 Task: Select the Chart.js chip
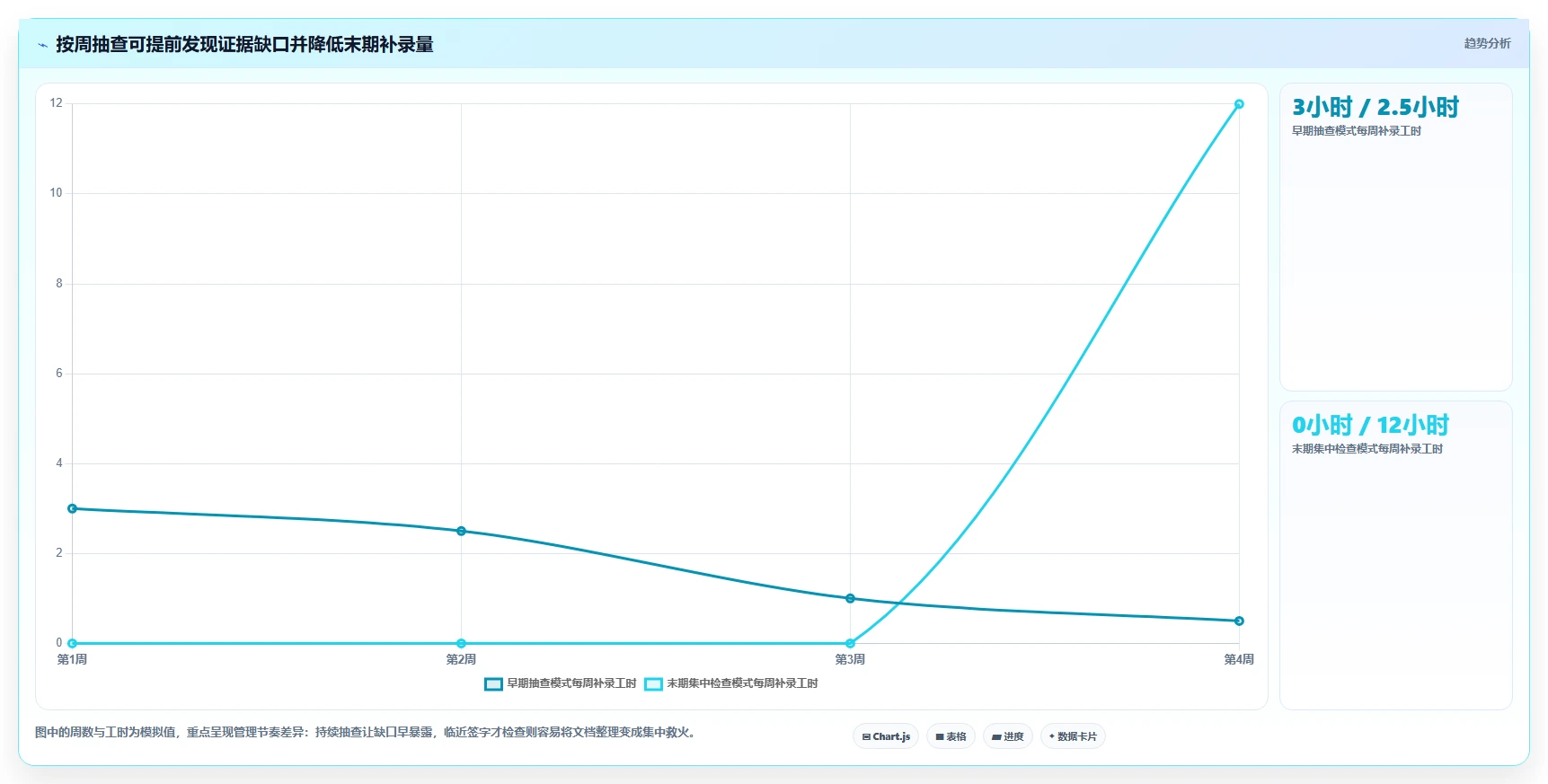(886, 736)
